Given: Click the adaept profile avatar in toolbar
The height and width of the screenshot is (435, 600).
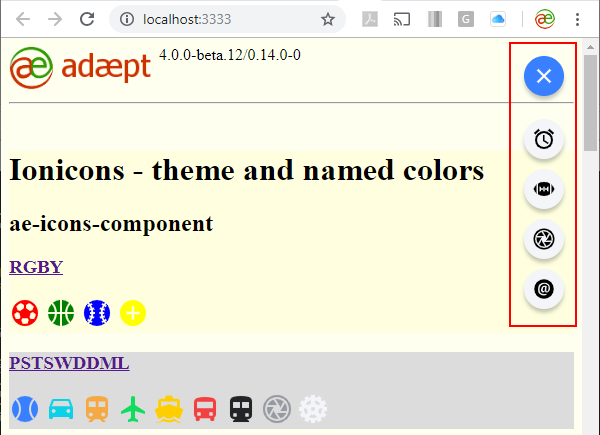Looking at the screenshot, I should (545, 19).
